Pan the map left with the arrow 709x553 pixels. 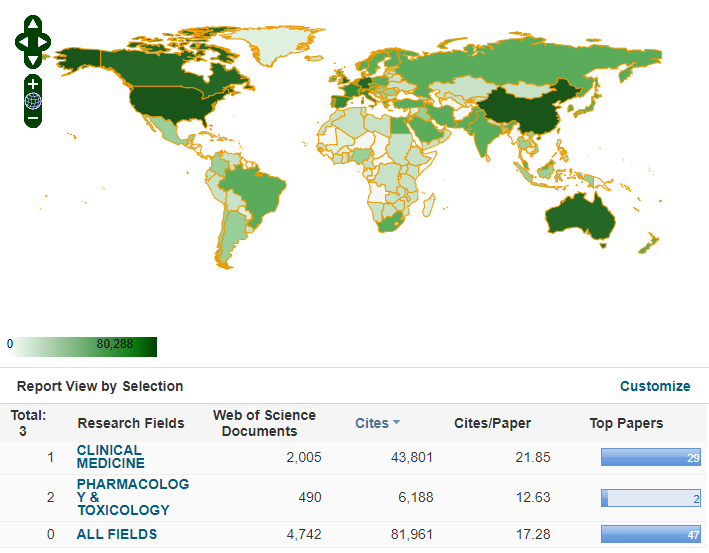click(x=23, y=42)
